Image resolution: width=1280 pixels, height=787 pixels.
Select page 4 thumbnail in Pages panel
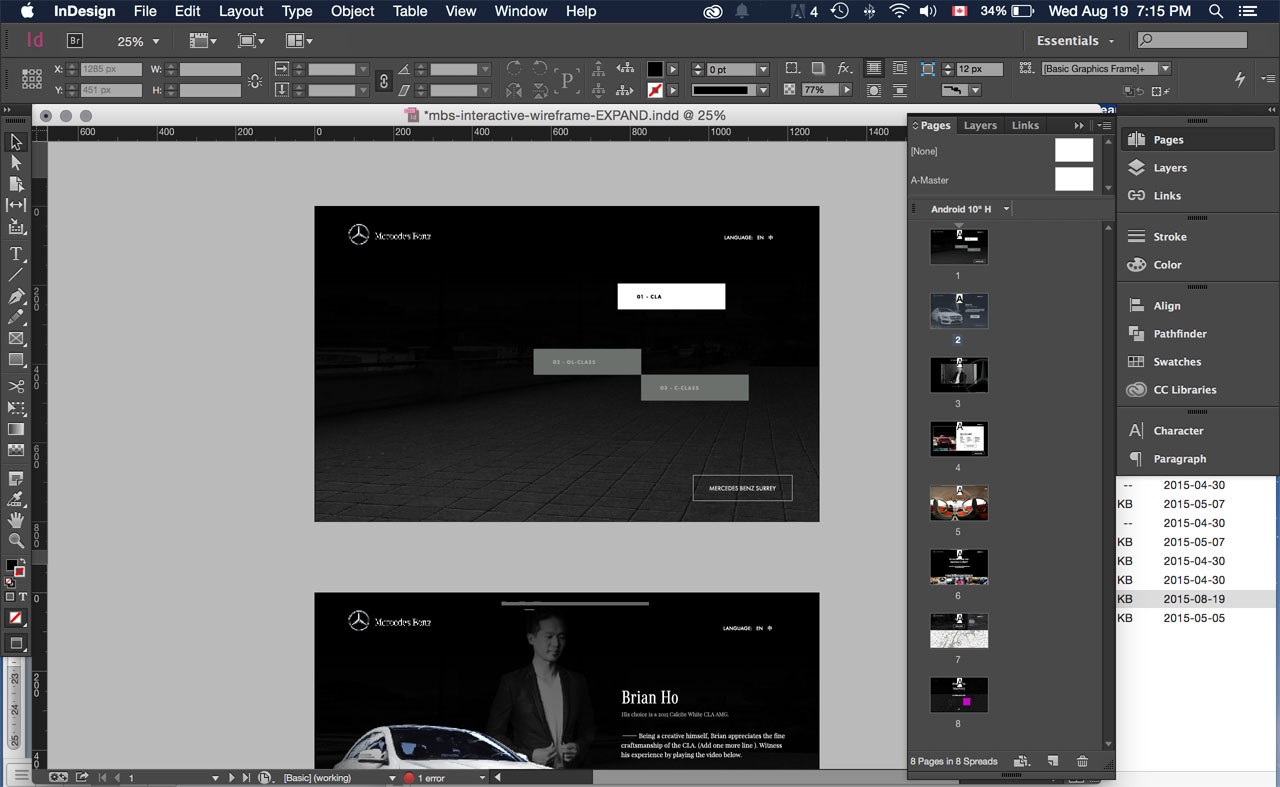click(x=959, y=438)
